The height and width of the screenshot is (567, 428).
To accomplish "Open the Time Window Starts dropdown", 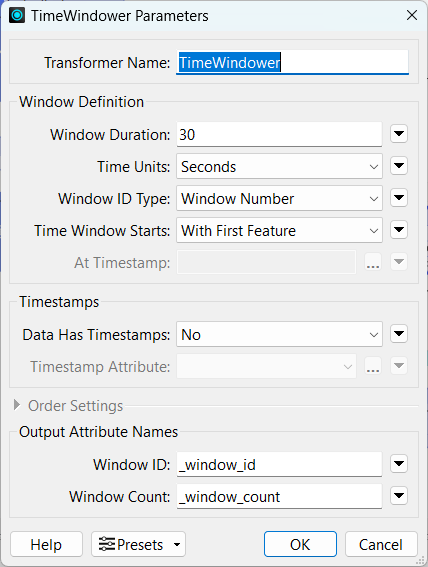I will tap(279, 230).
